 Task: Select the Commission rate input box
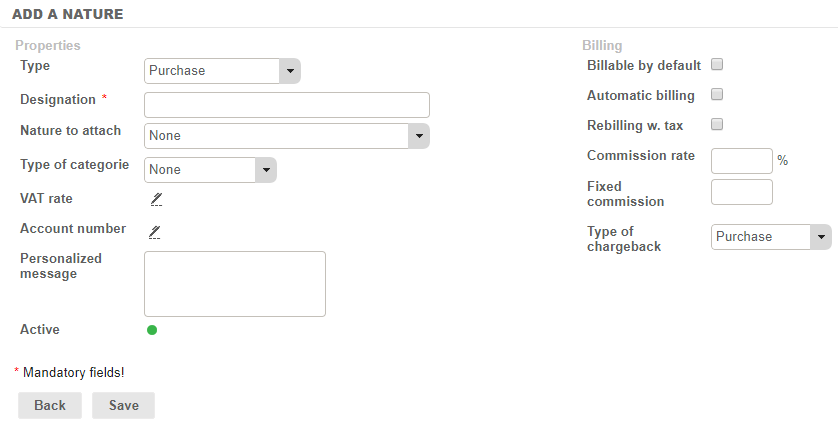(x=741, y=161)
